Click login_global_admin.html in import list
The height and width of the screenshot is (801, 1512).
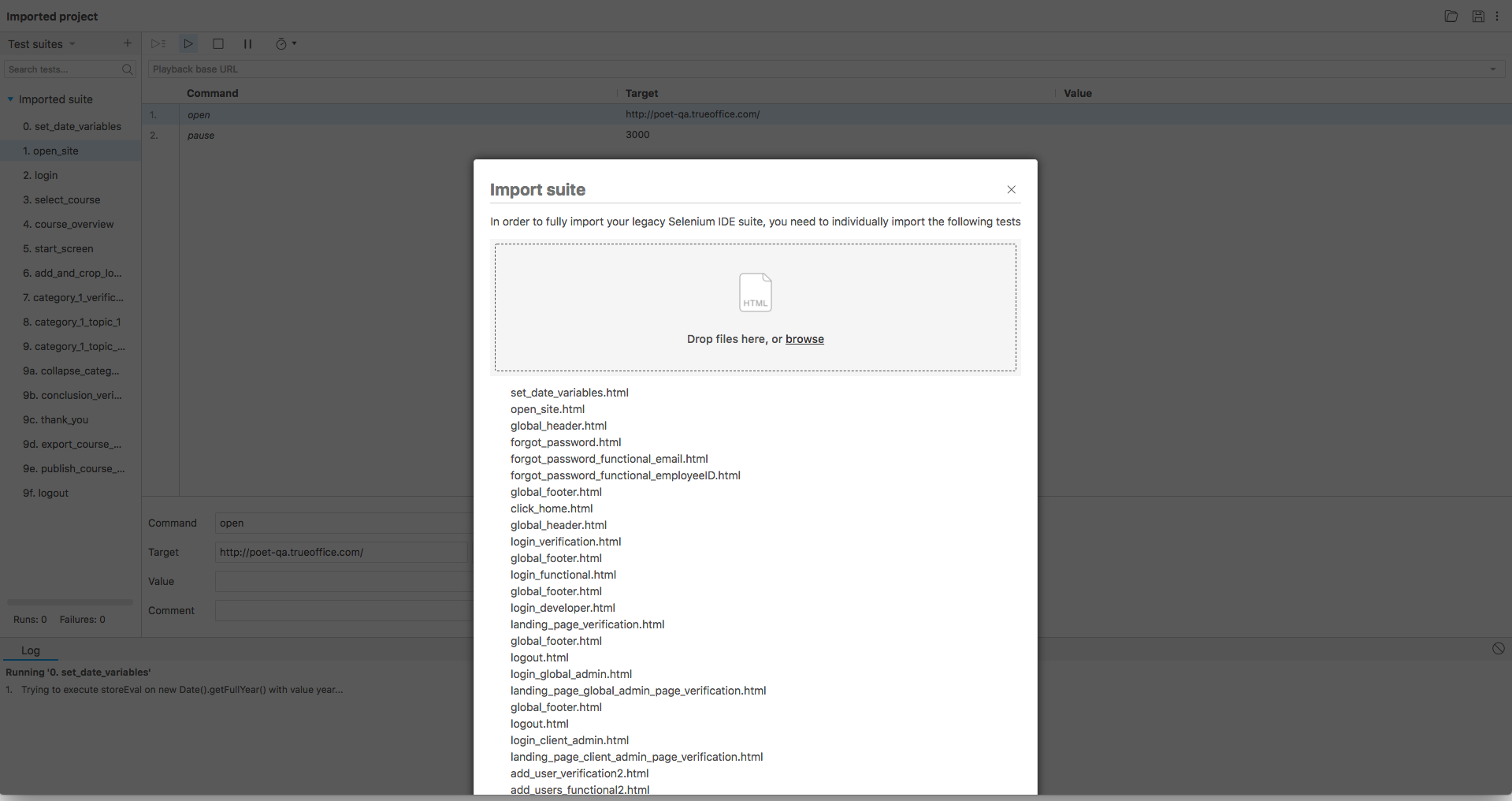pyautogui.click(x=571, y=674)
